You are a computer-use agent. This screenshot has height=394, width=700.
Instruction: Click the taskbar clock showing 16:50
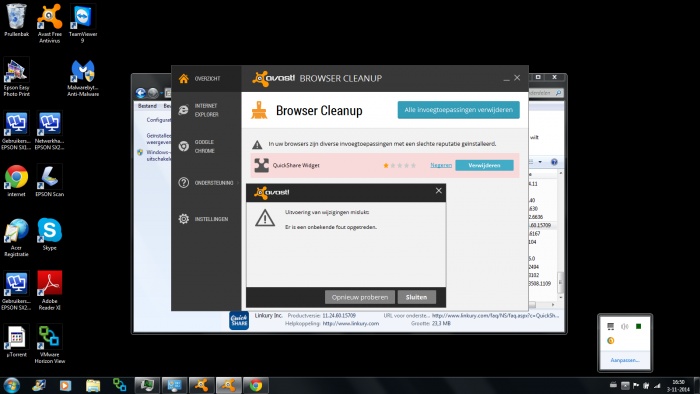tap(679, 386)
